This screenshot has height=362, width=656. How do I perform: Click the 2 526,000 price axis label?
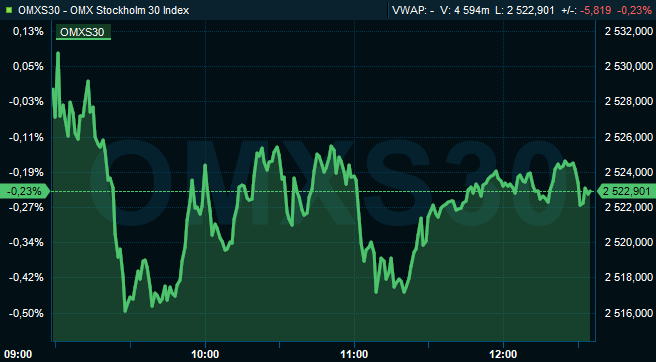click(629, 137)
